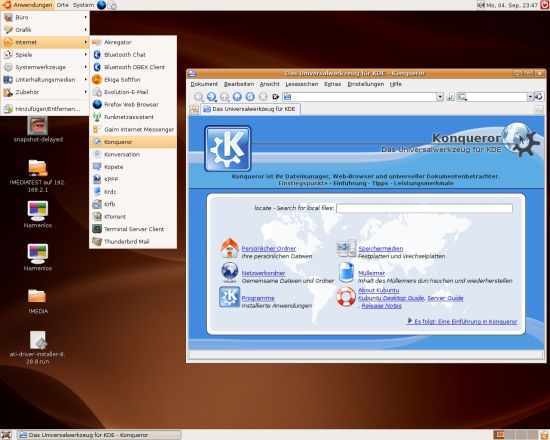Open the Bearbeiten menu
Screen dimensions: 550x440
tap(239, 84)
